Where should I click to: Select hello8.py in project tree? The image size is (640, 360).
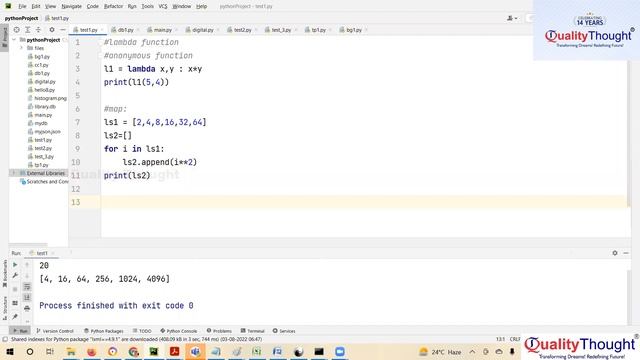click(41, 90)
